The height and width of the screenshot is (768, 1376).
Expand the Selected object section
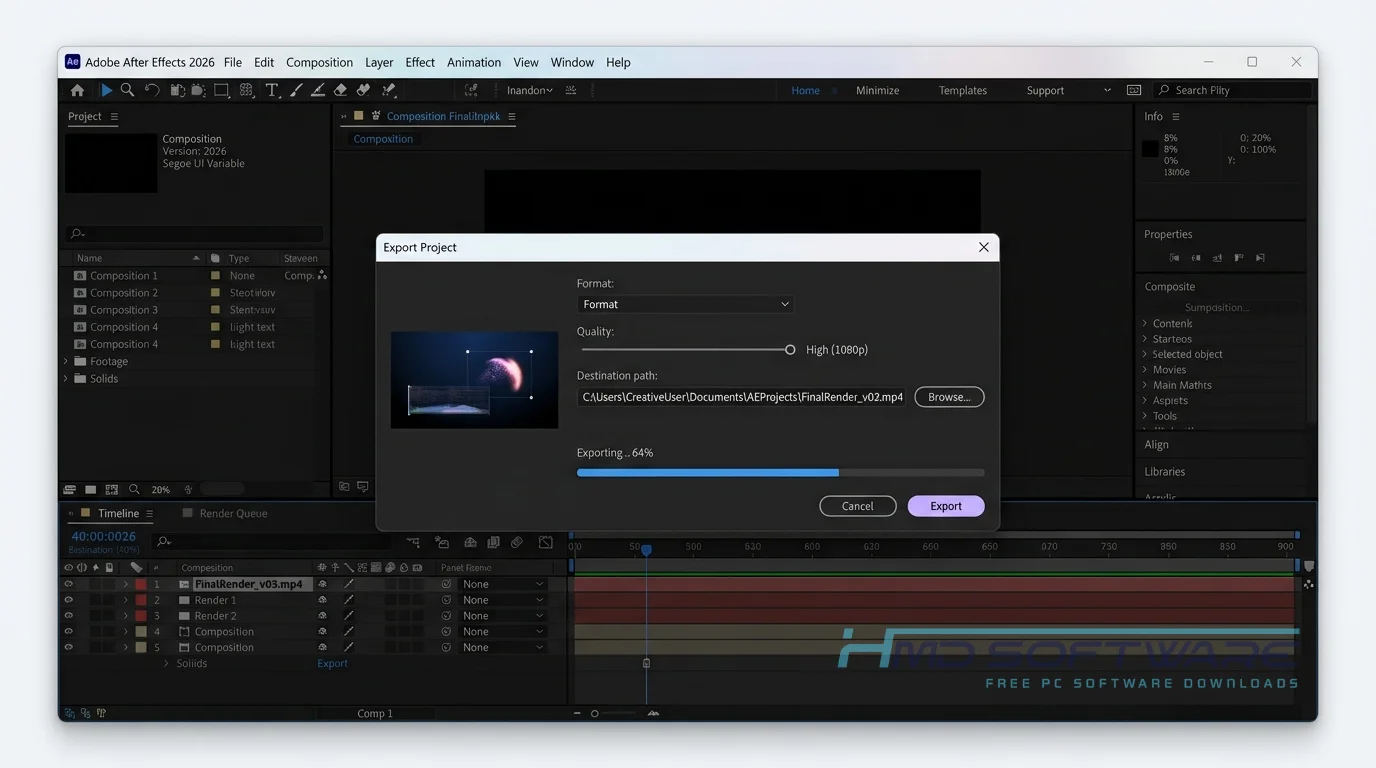[1145, 354]
